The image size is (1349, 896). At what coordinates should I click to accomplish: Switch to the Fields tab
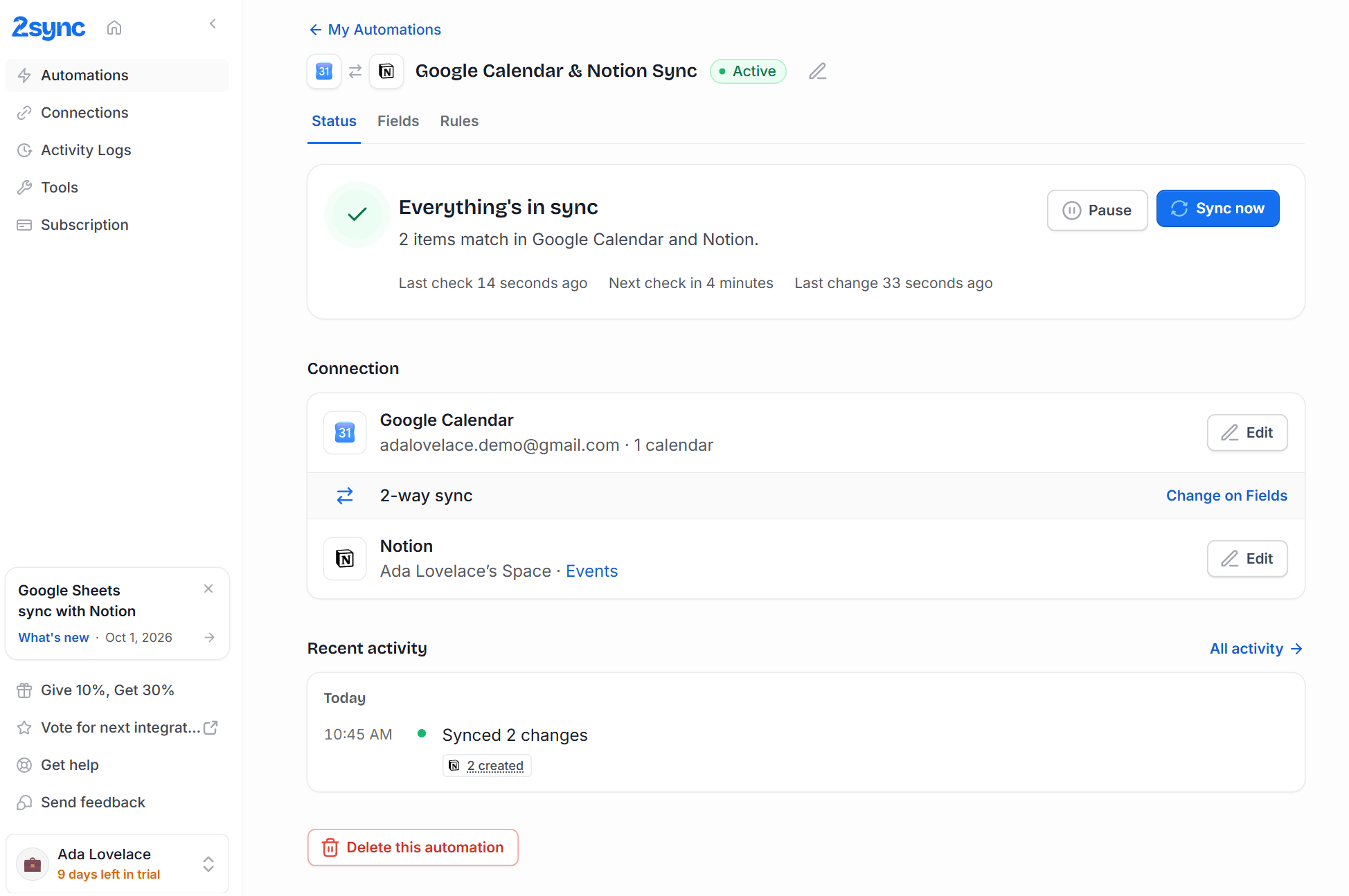(398, 121)
